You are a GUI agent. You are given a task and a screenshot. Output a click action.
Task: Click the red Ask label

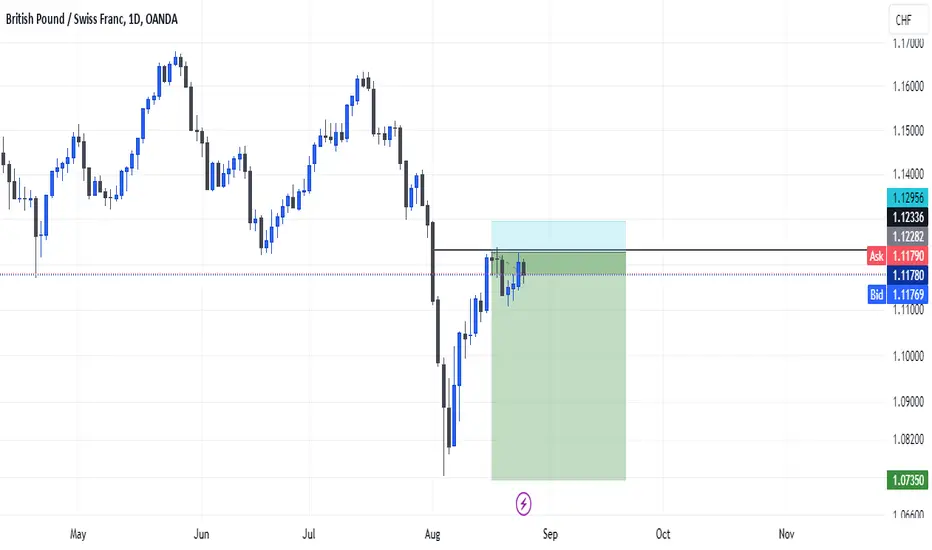877,256
